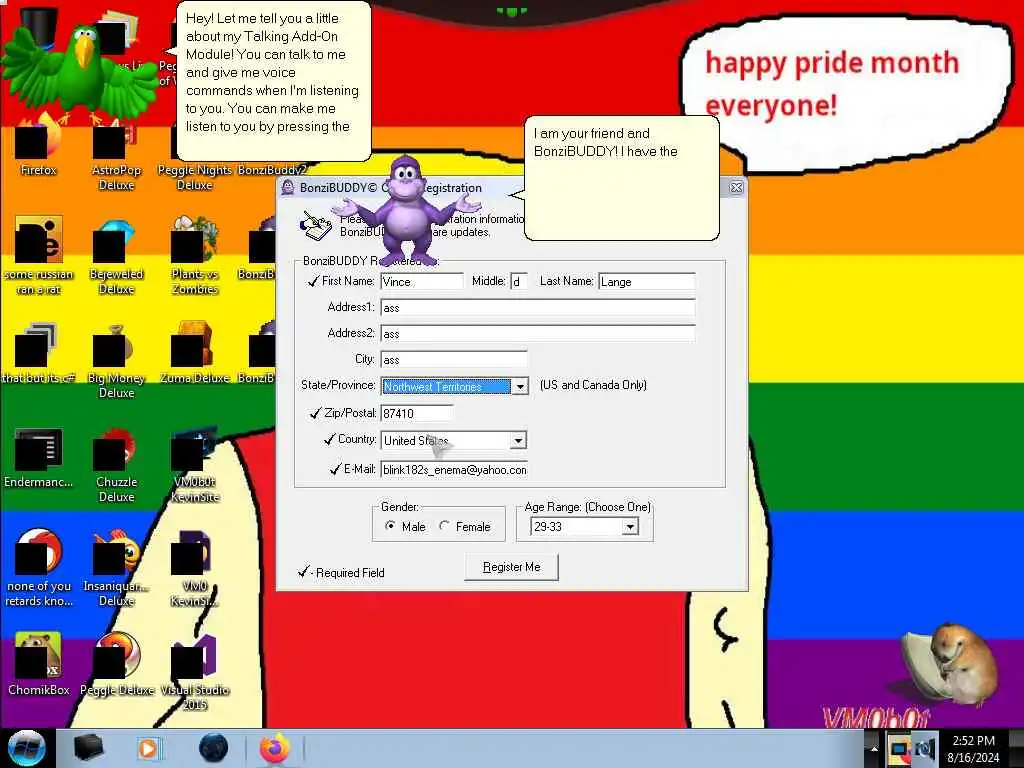
Task: Click the Zip/Postal field with 87410
Action: (417, 413)
